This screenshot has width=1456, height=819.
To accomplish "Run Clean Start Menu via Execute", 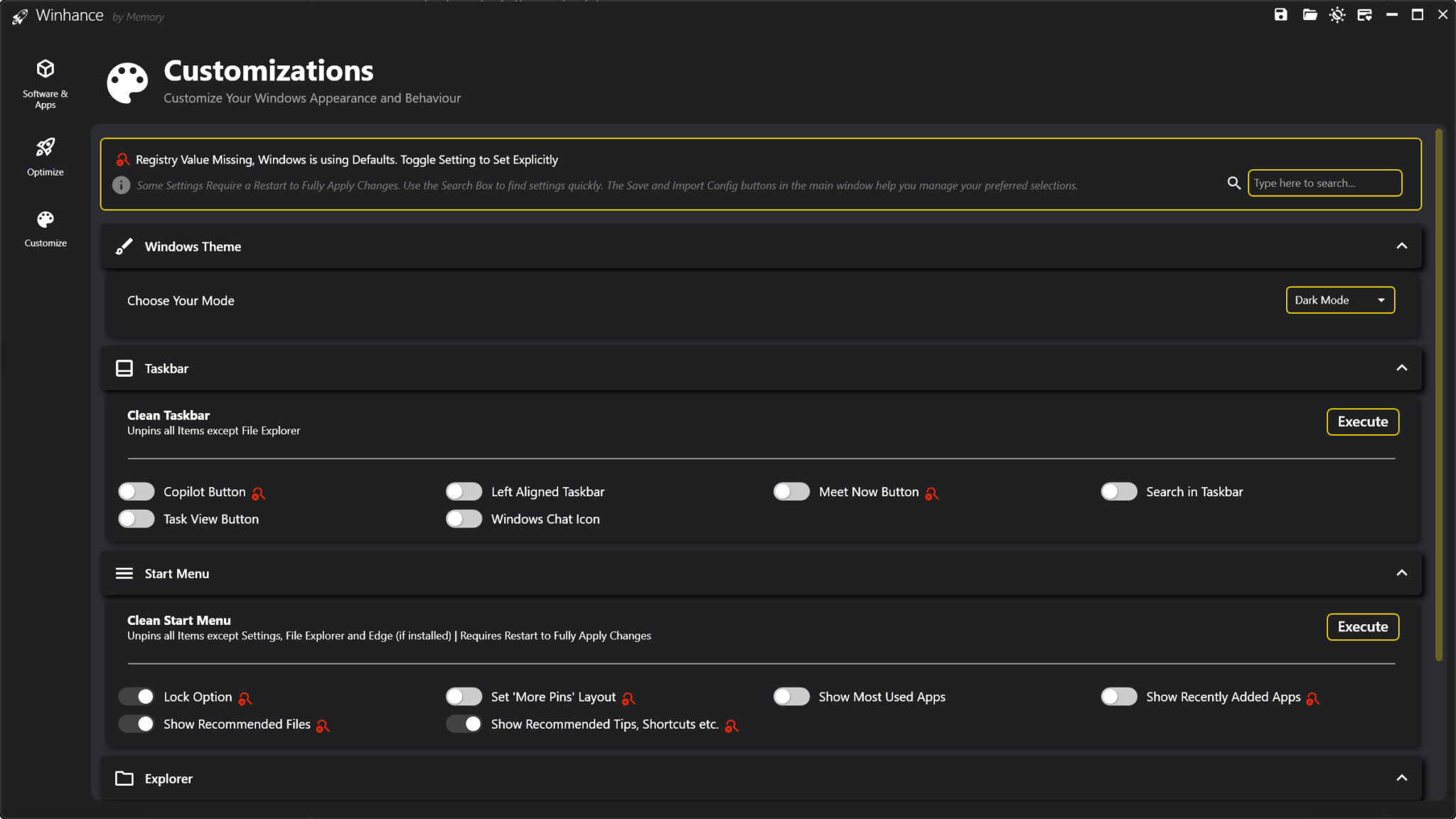I will point(1361,626).
